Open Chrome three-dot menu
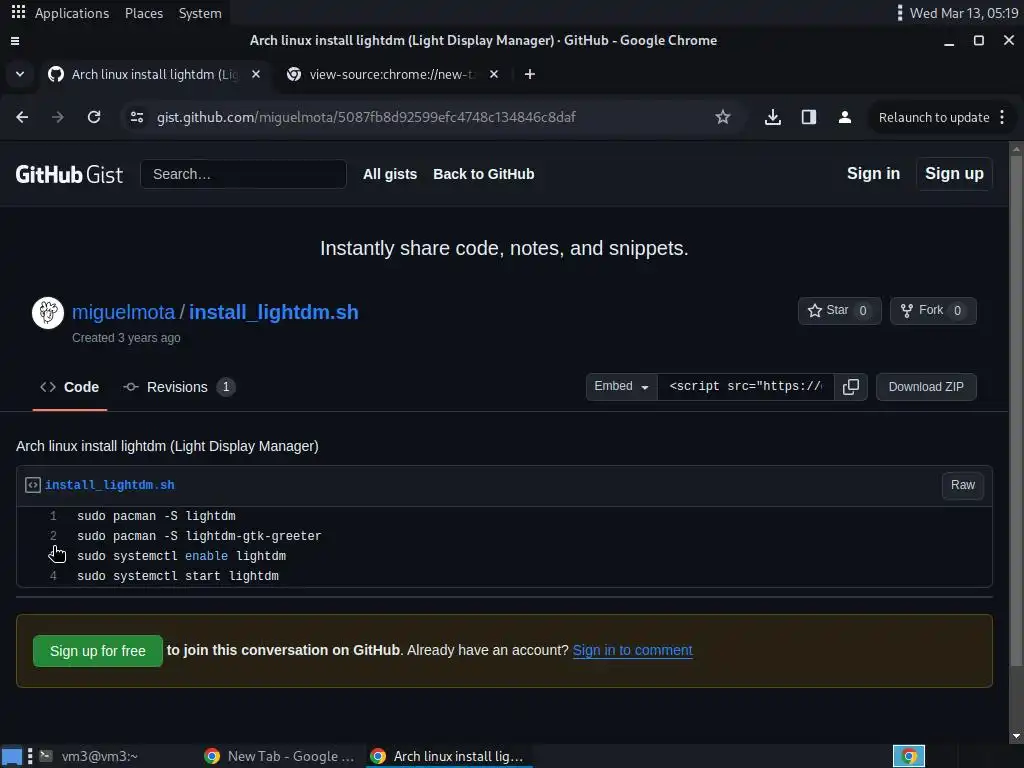This screenshot has width=1024, height=768. coord(1002,118)
